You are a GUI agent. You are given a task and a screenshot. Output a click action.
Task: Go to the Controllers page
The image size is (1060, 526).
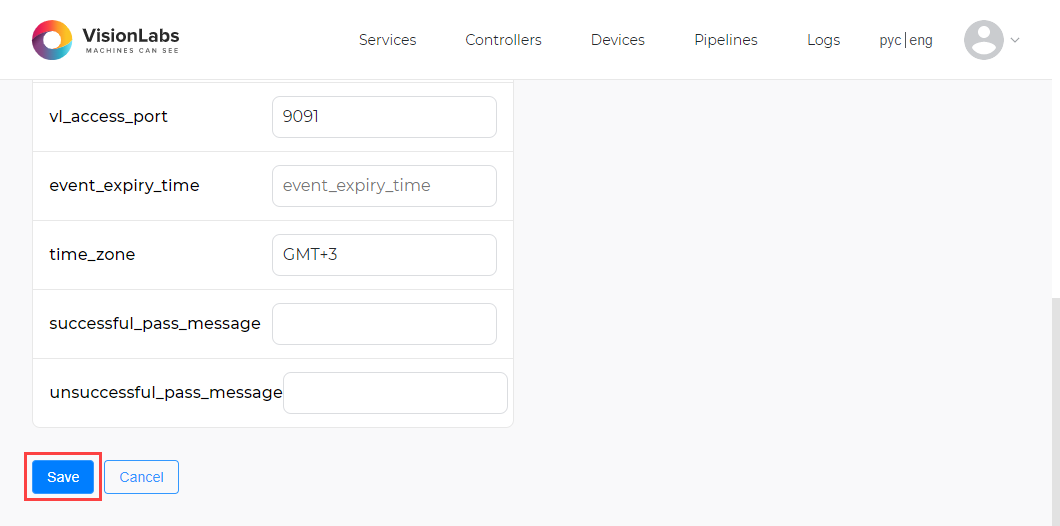click(503, 40)
